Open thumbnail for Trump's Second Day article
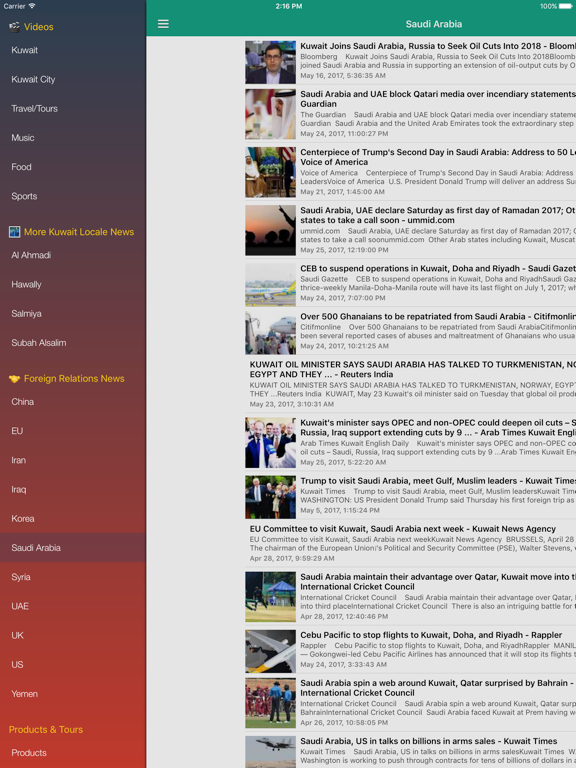Viewport: 576px width, 768px height. pyautogui.click(x=270, y=172)
